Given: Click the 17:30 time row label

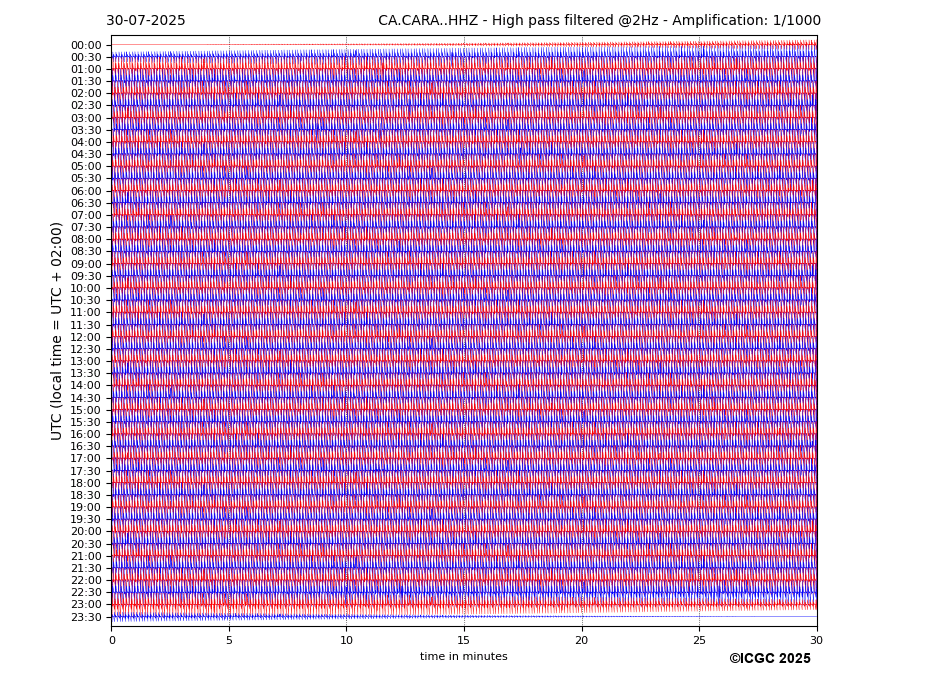Looking at the screenshot, I should (x=86, y=471).
